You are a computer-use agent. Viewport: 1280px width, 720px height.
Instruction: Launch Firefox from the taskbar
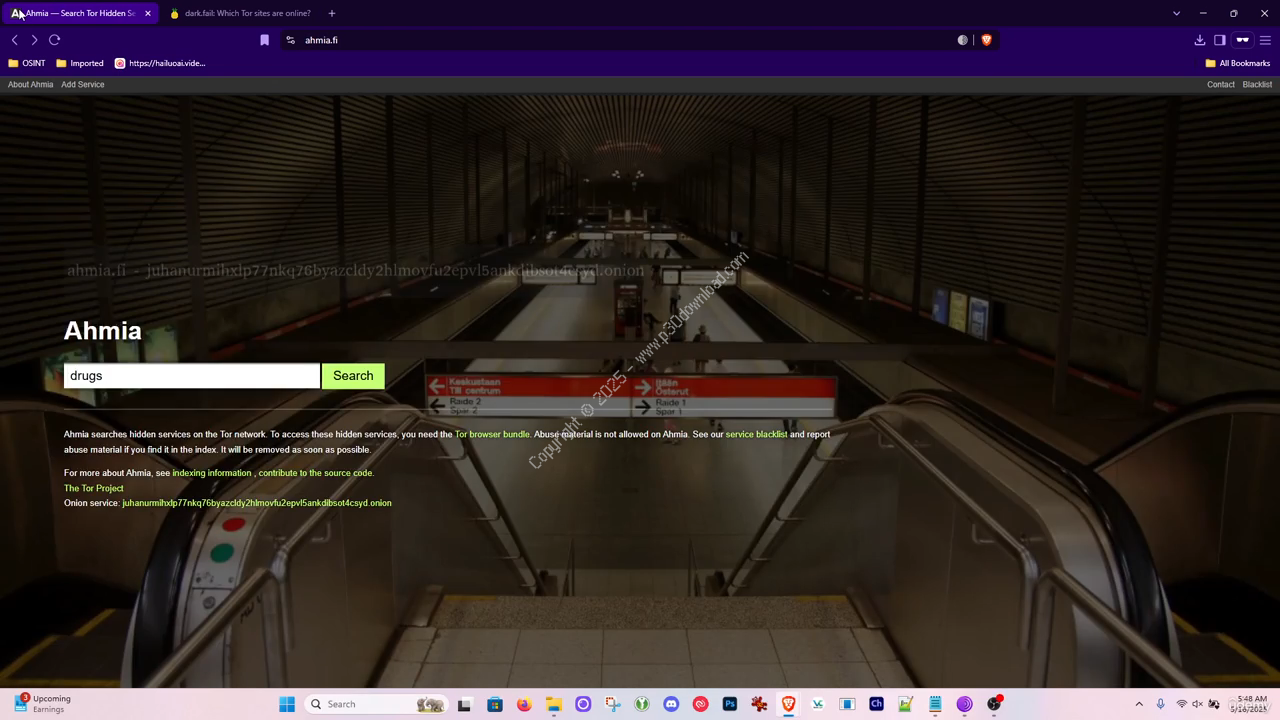point(524,704)
